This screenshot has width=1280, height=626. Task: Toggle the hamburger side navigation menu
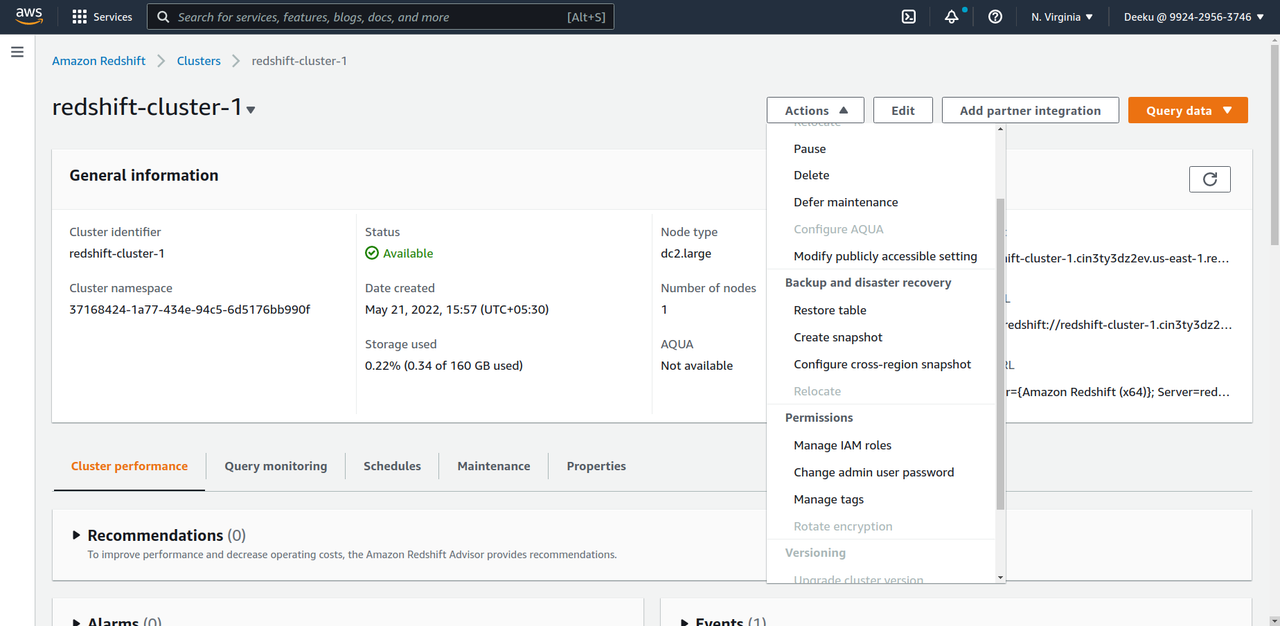17,52
